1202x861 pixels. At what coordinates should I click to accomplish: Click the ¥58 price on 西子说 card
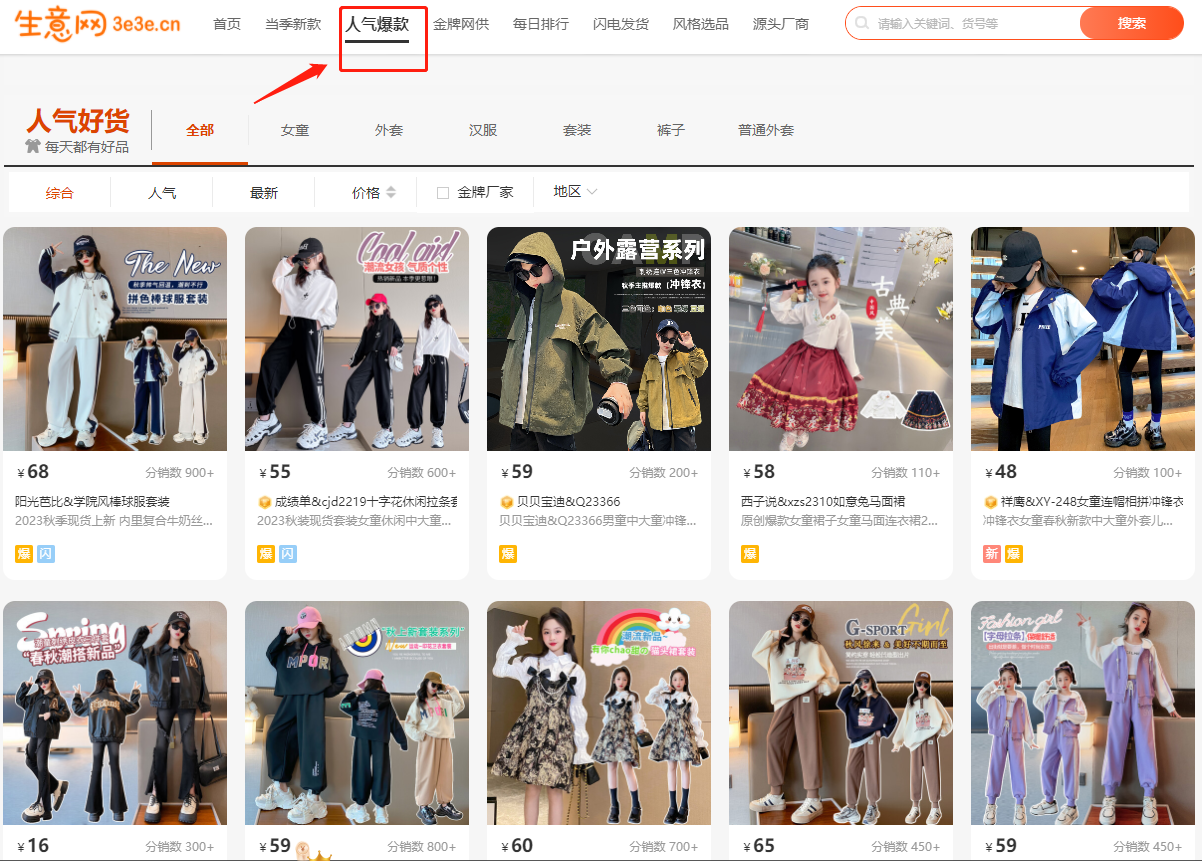point(759,472)
